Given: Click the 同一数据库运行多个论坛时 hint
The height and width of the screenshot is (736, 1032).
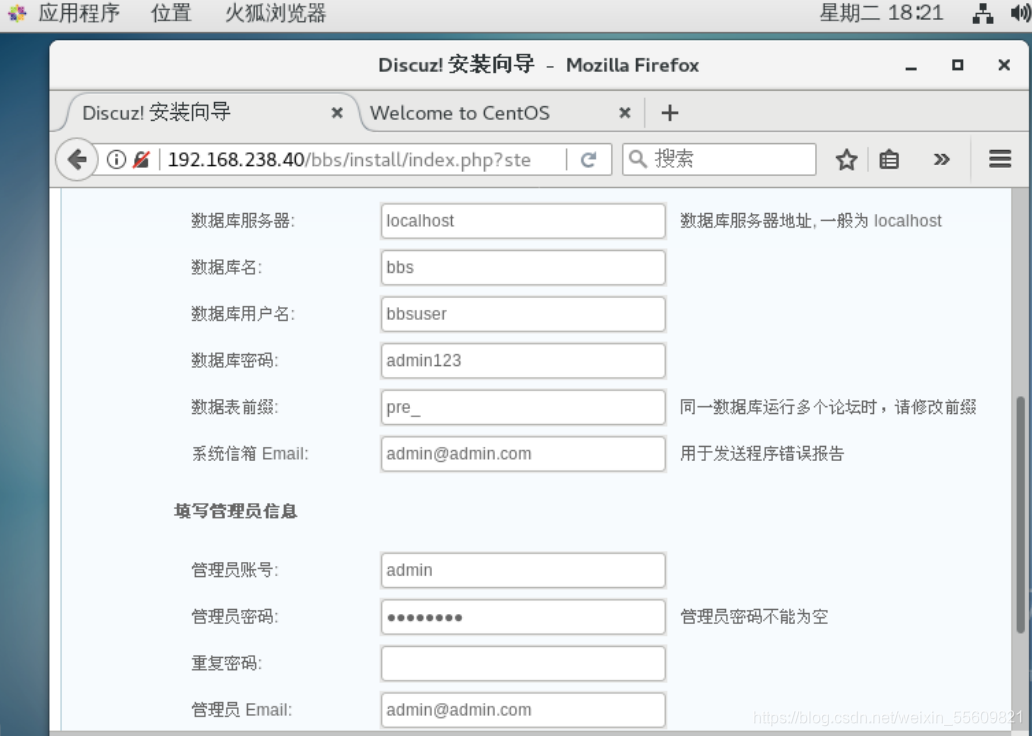Looking at the screenshot, I should point(828,407).
